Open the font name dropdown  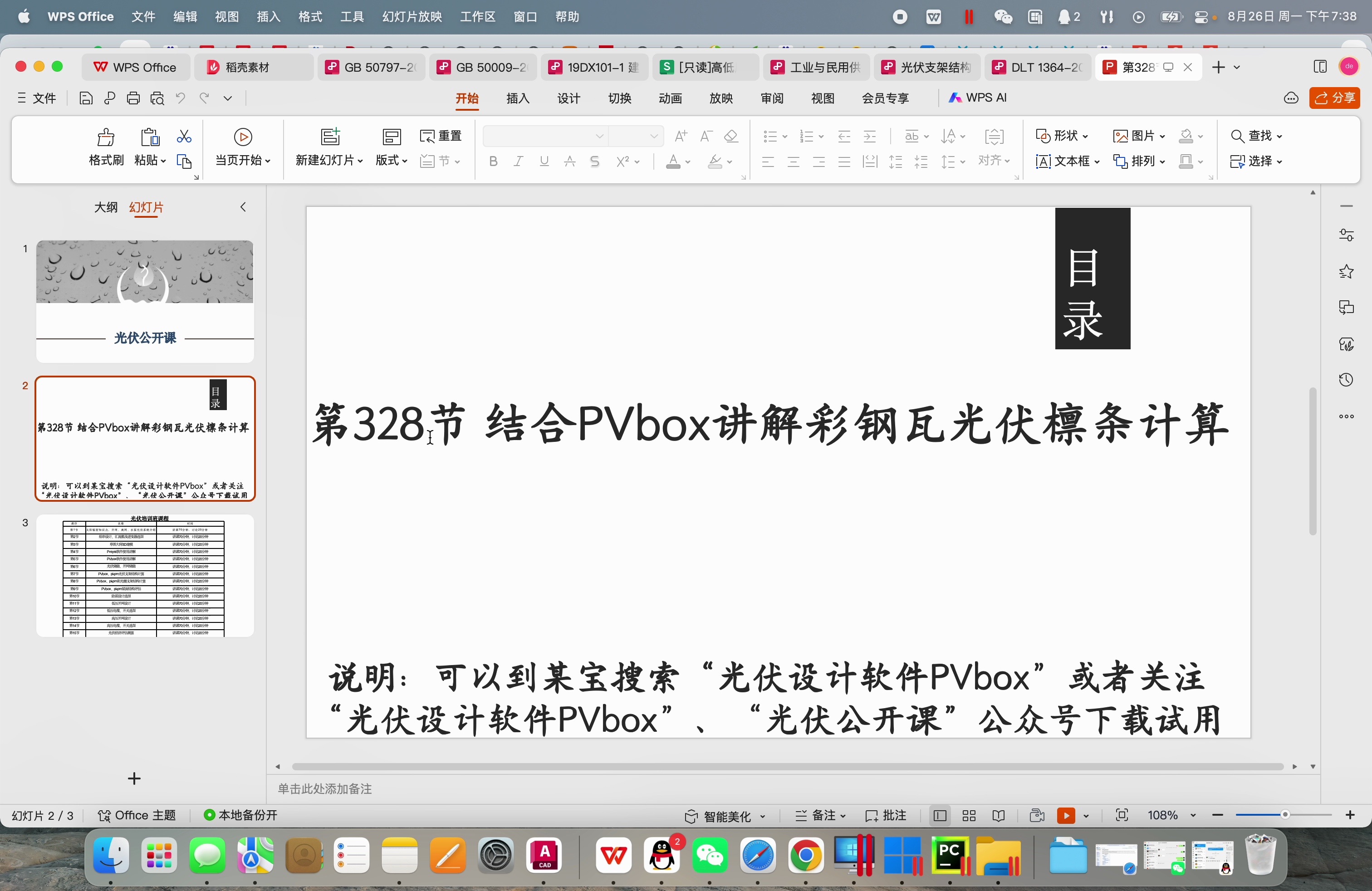(599, 137)
